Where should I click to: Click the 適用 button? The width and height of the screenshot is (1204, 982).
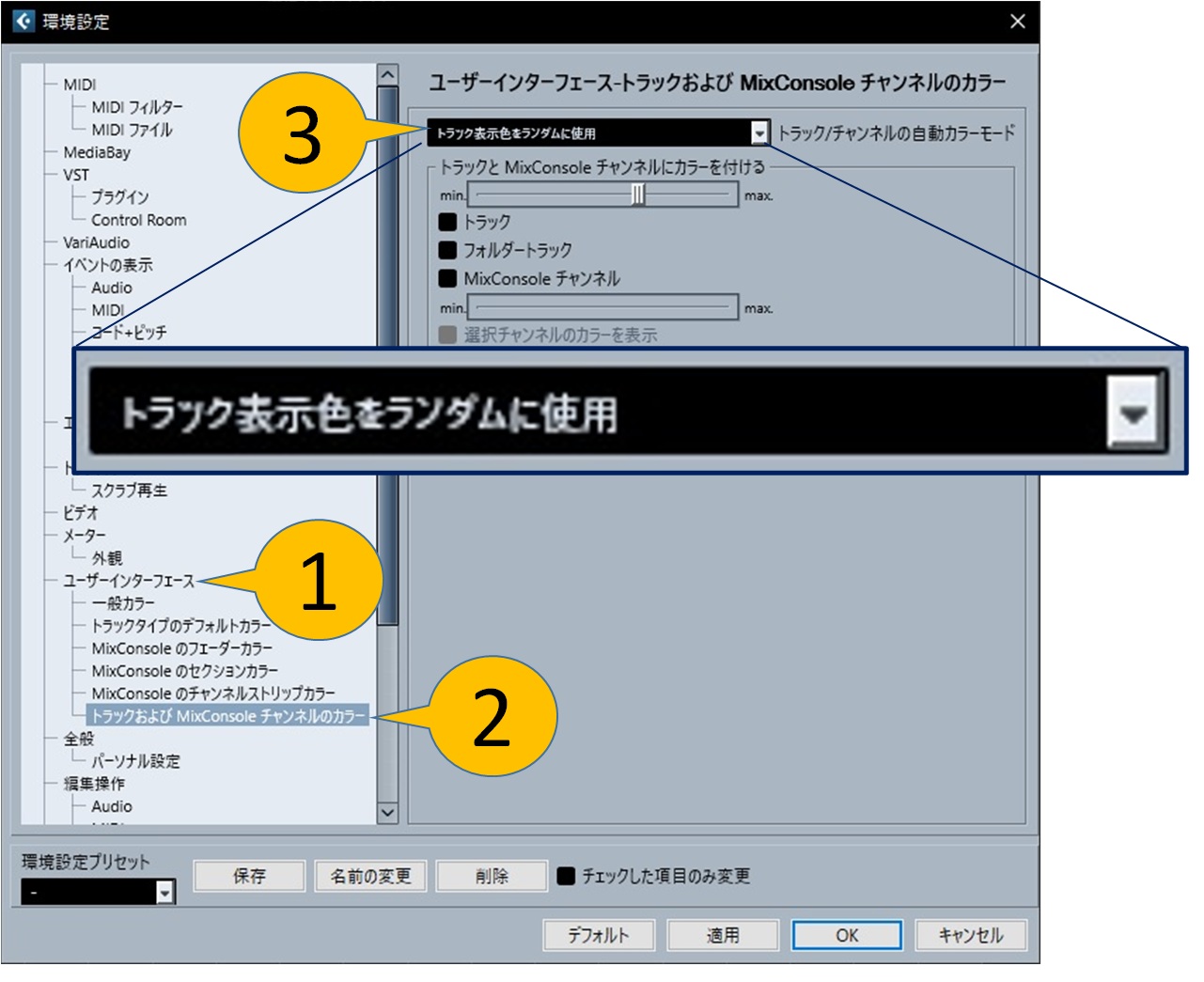tap(723, 935)
